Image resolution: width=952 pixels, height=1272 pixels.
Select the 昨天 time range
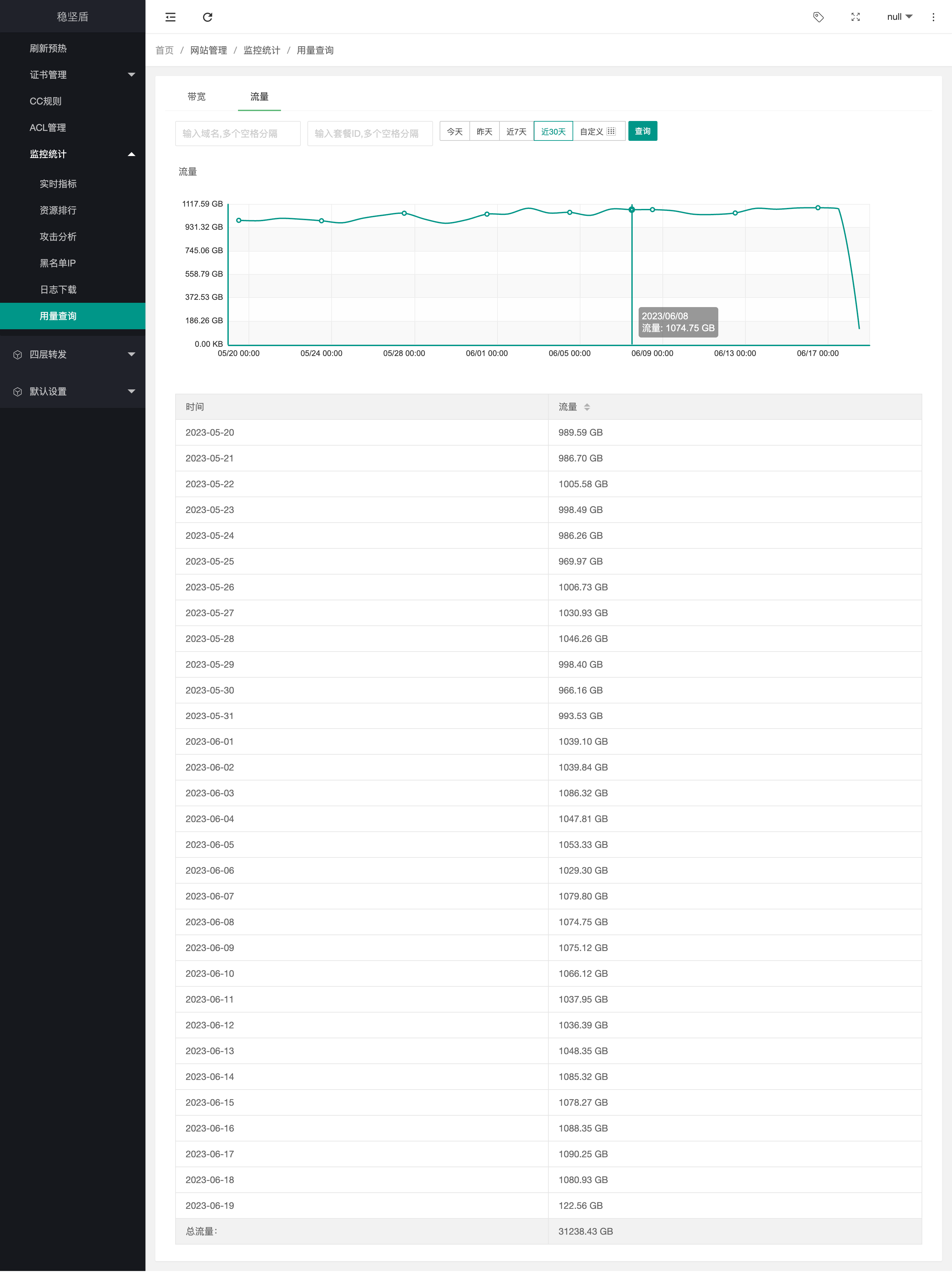point(485,131)
